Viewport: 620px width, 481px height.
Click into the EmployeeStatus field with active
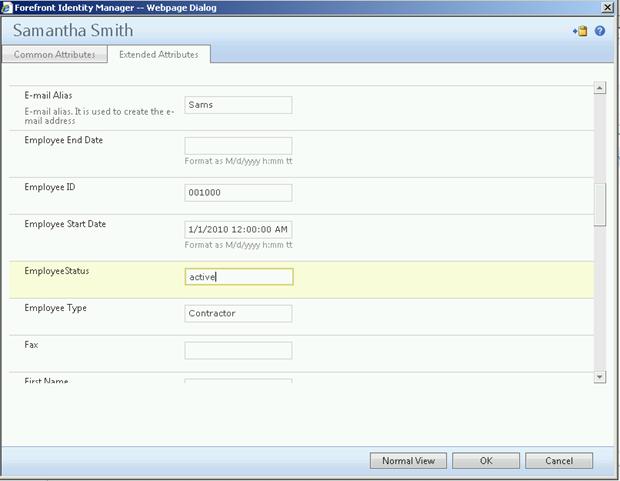click(239, 277)
